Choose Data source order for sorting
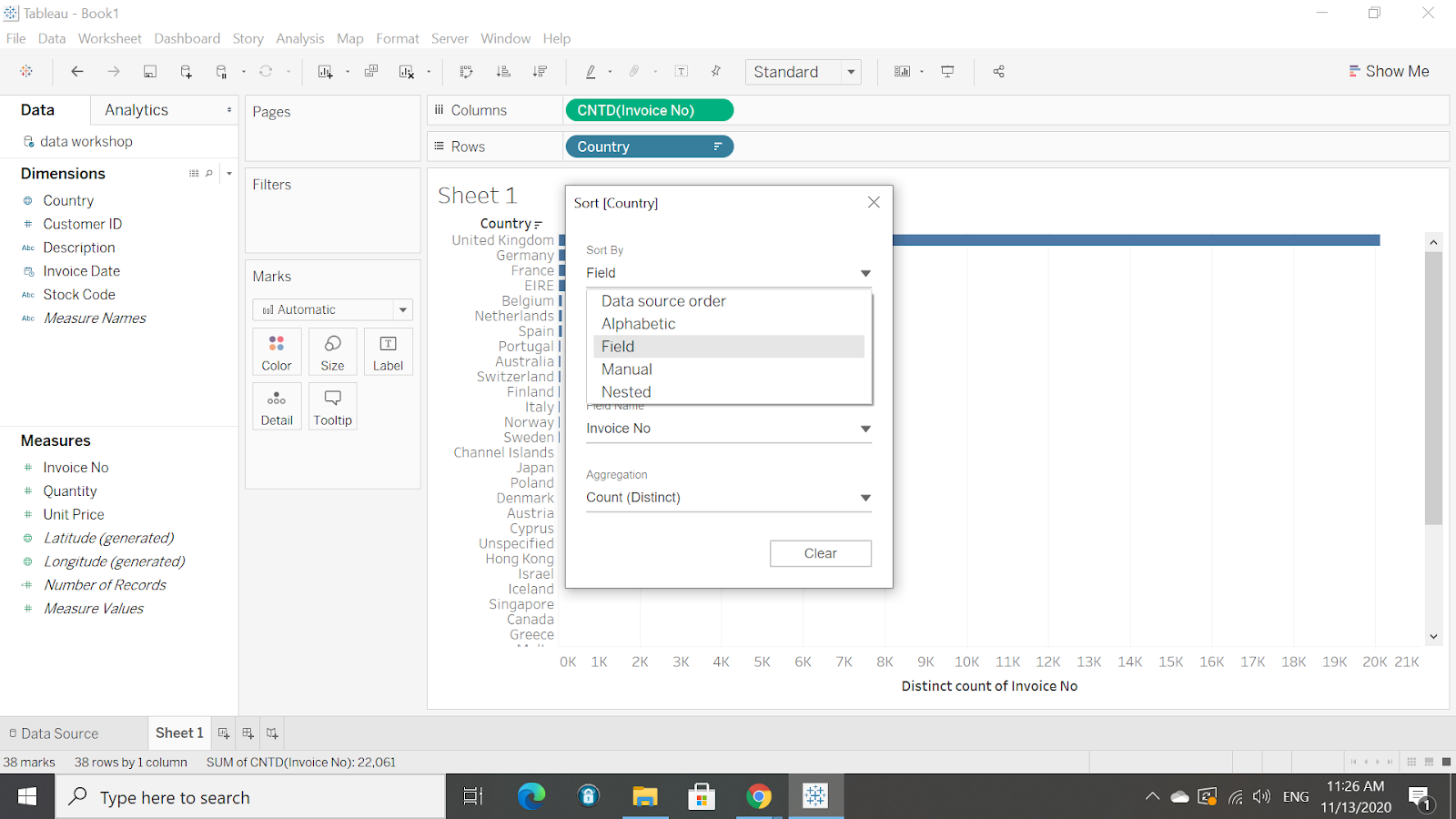1456x819 pixels. pos(662,300)
